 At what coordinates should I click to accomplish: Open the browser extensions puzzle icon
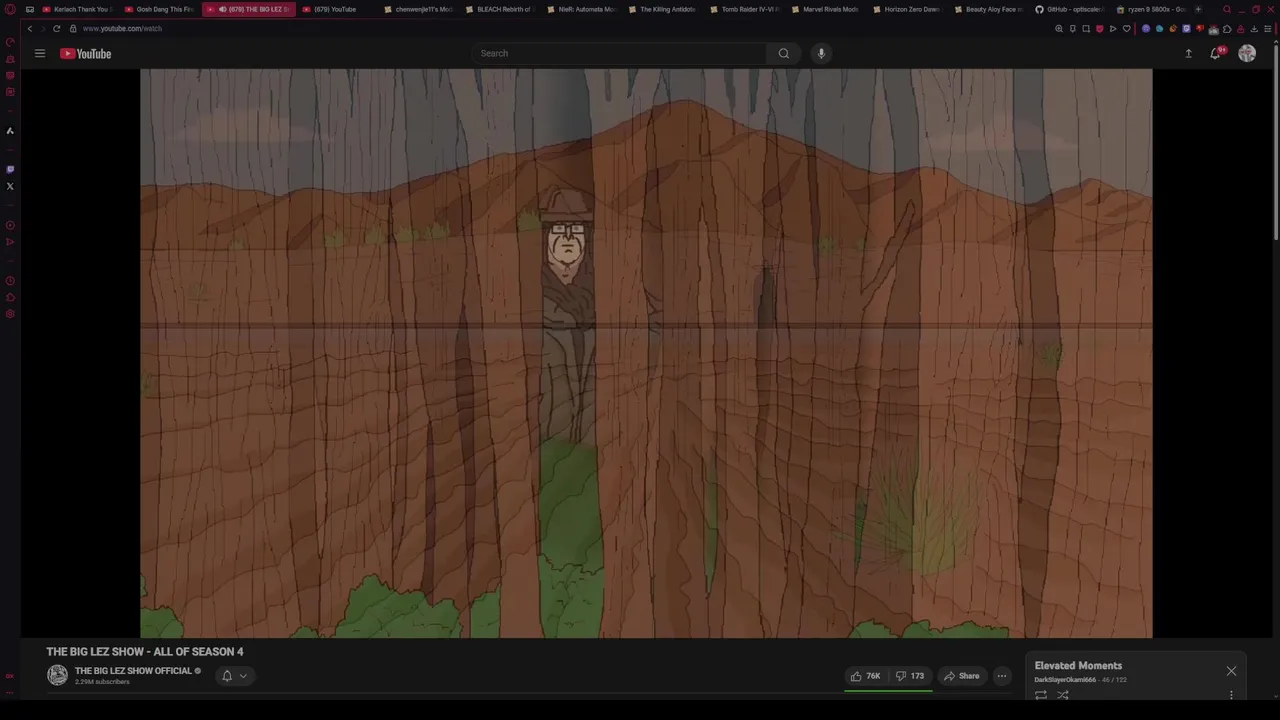pos(1227,28)
